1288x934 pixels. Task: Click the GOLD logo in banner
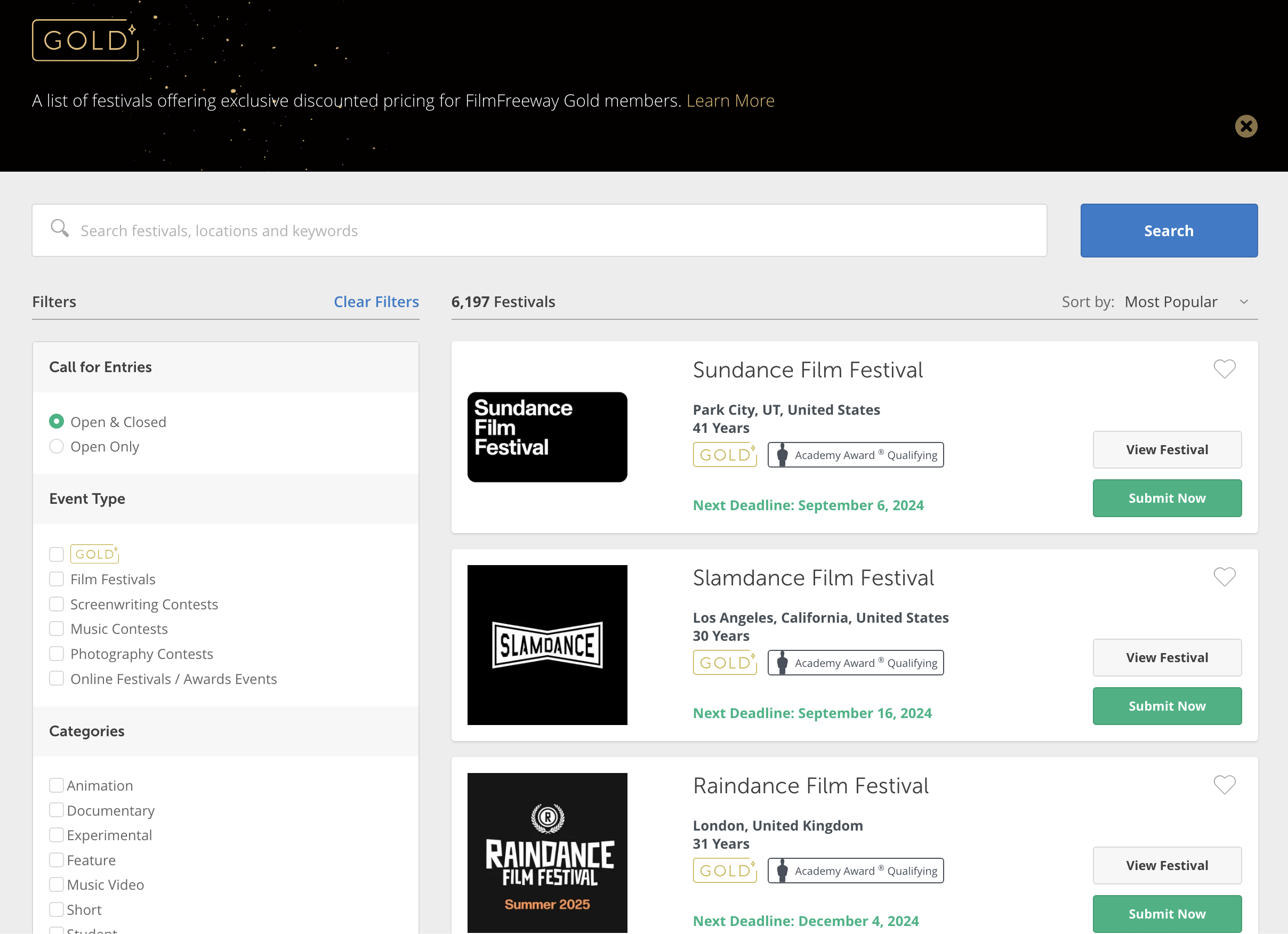coord(85,41)
